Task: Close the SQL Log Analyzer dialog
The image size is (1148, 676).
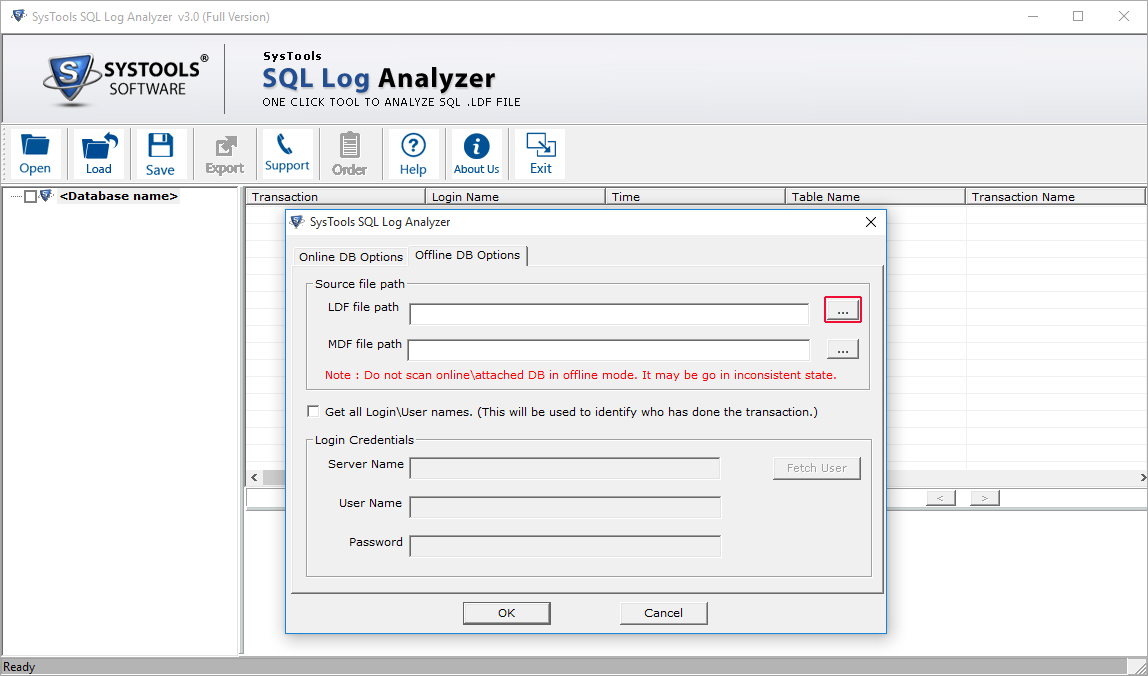Action: click(x=871, y=222)
